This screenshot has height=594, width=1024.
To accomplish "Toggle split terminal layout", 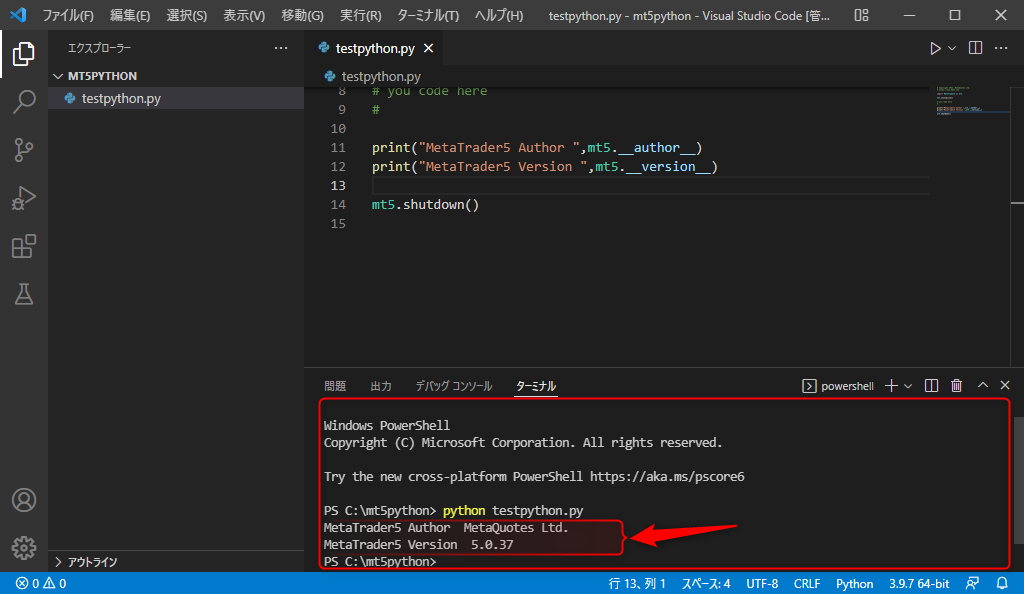I will 931,386.
